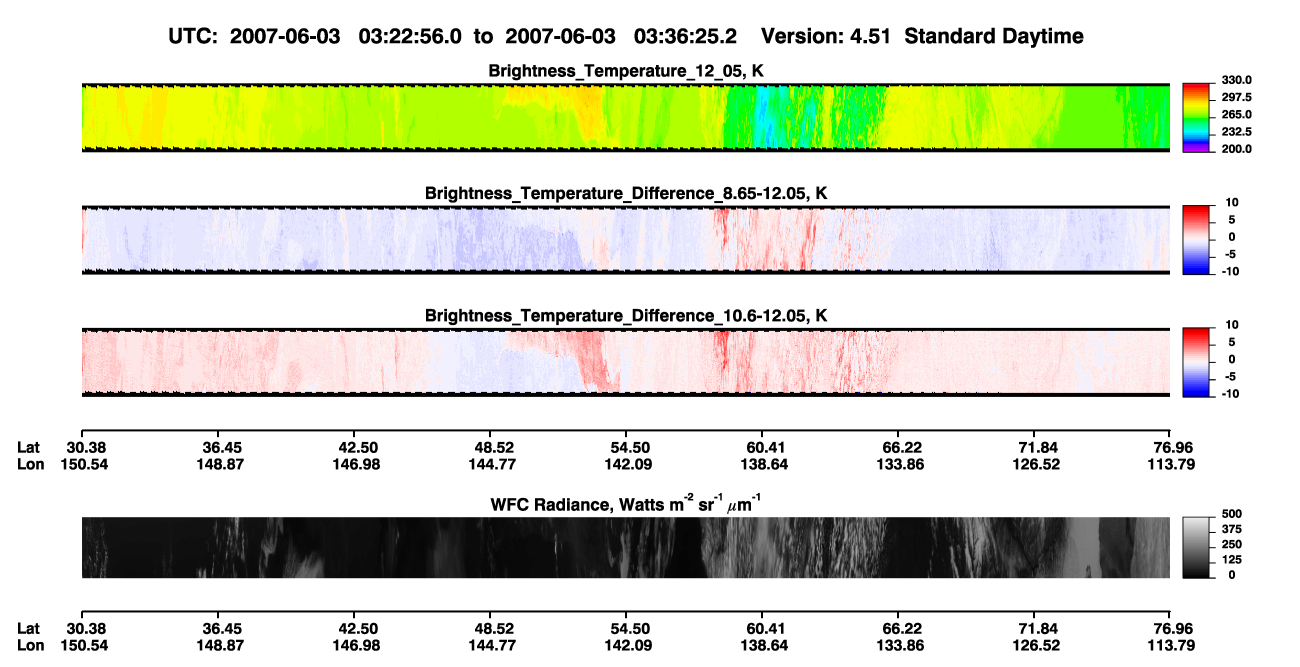1300x667 pixels.
Task: Click longitude 133.86 on axis above WFC panel
Action: click(x=901, y=464)
